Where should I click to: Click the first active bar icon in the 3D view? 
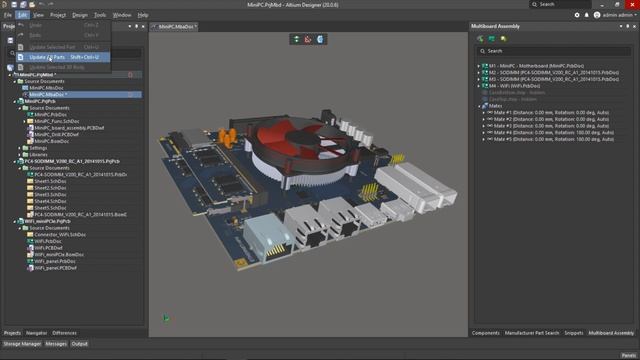coord(296,39)
